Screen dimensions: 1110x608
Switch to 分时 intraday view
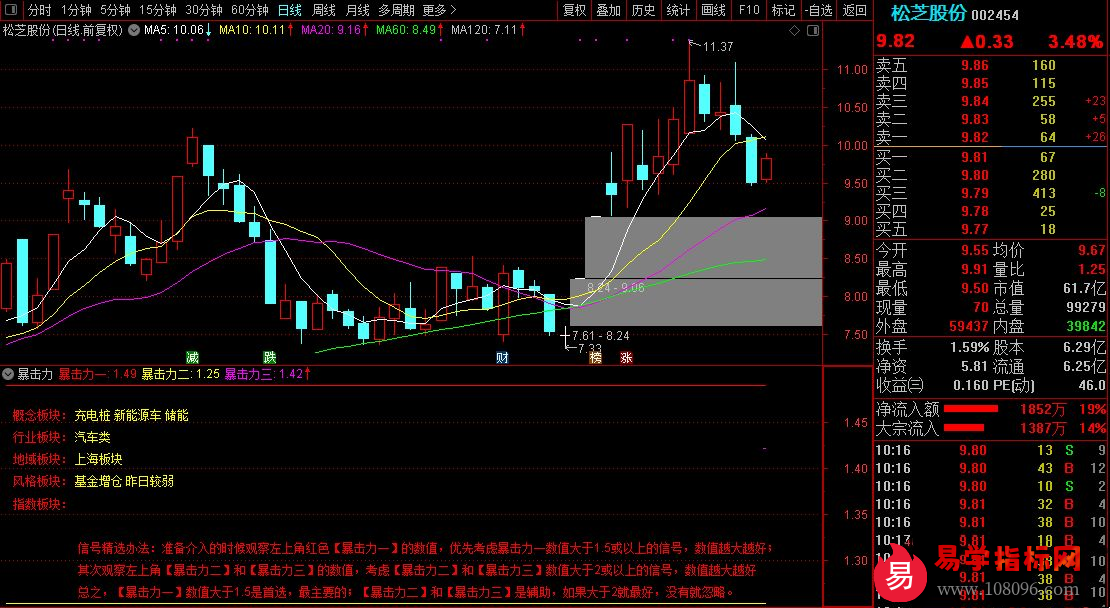tap(40, 10)
